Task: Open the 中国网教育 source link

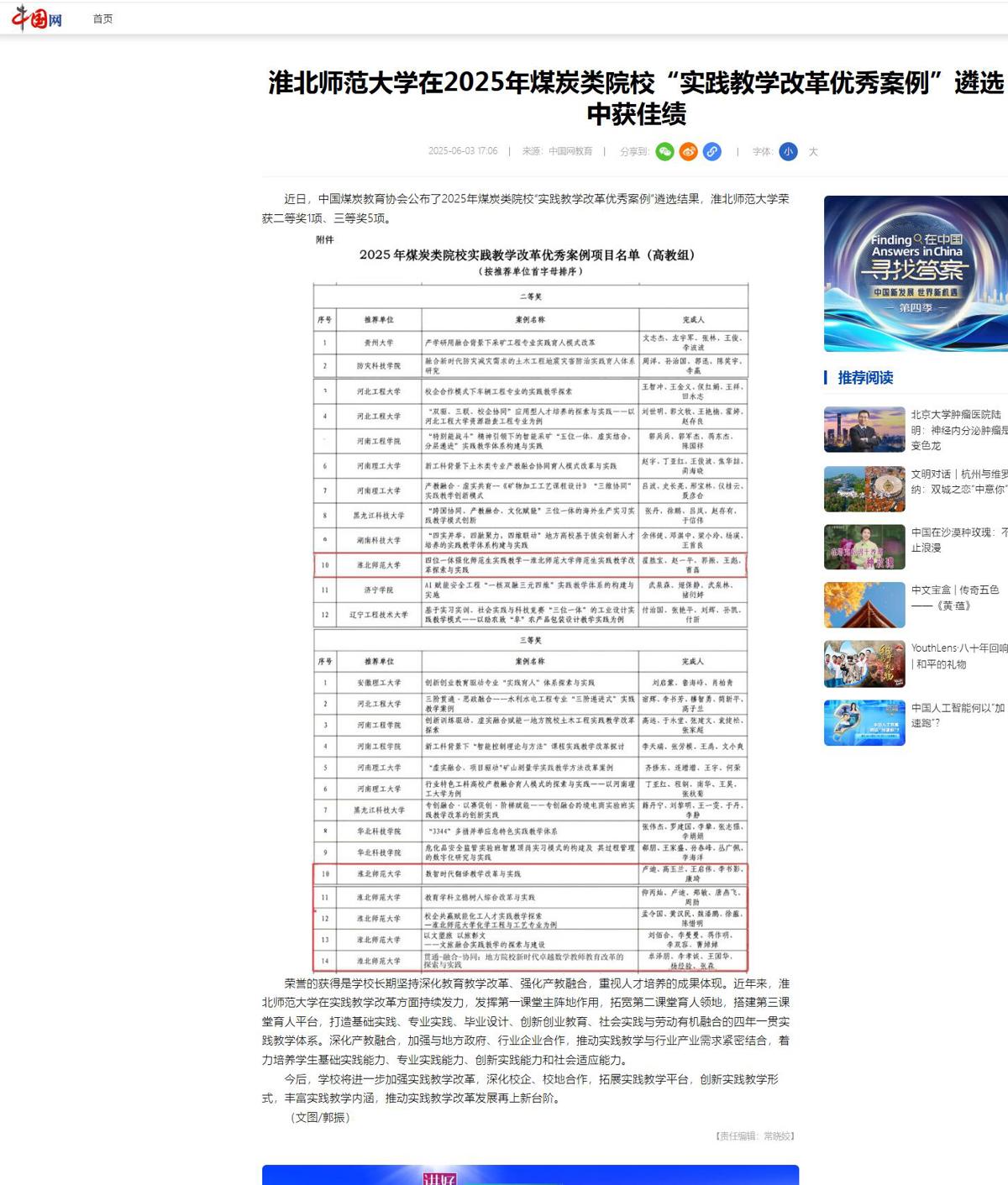Action: pos(570,151)
